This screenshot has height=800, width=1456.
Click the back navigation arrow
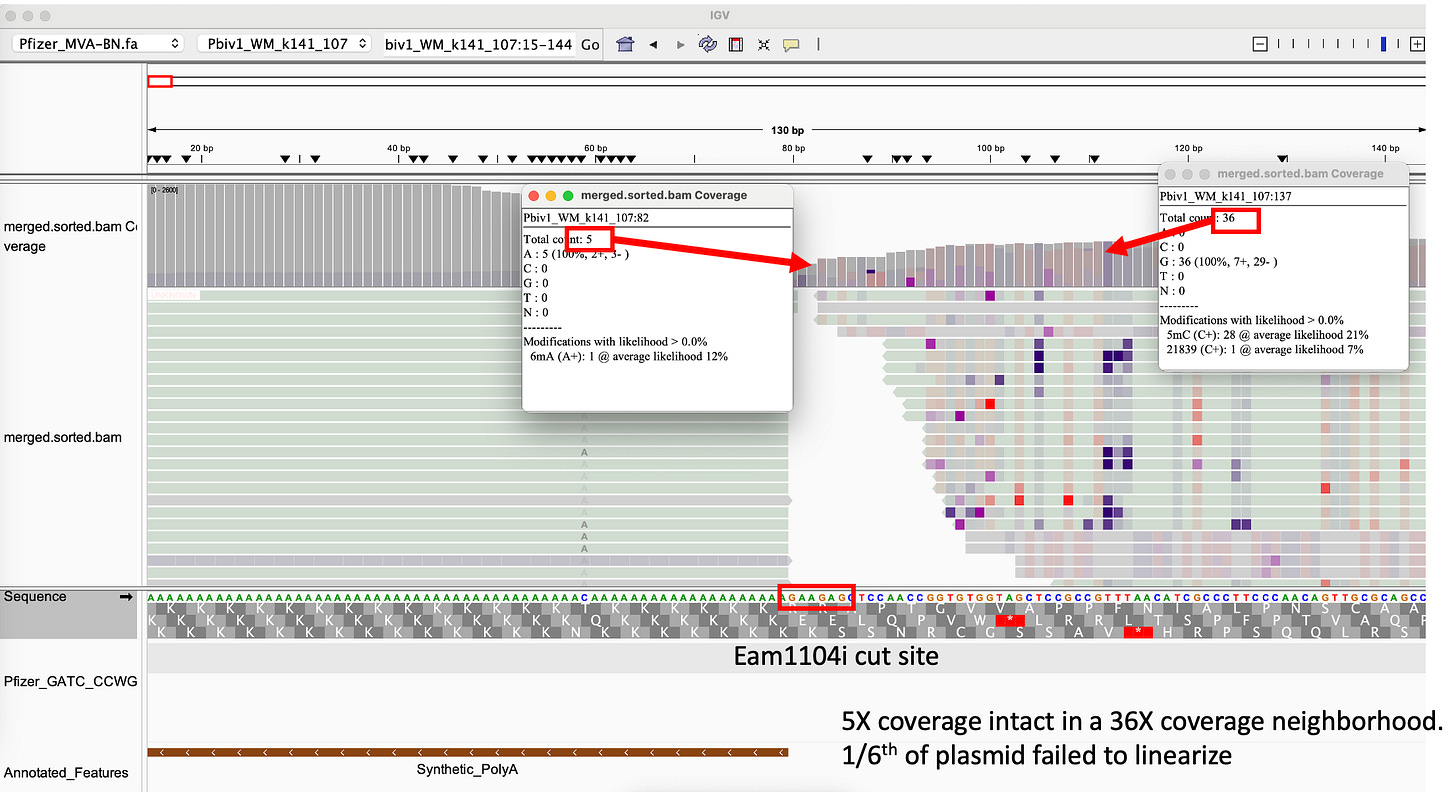[653, 44]
